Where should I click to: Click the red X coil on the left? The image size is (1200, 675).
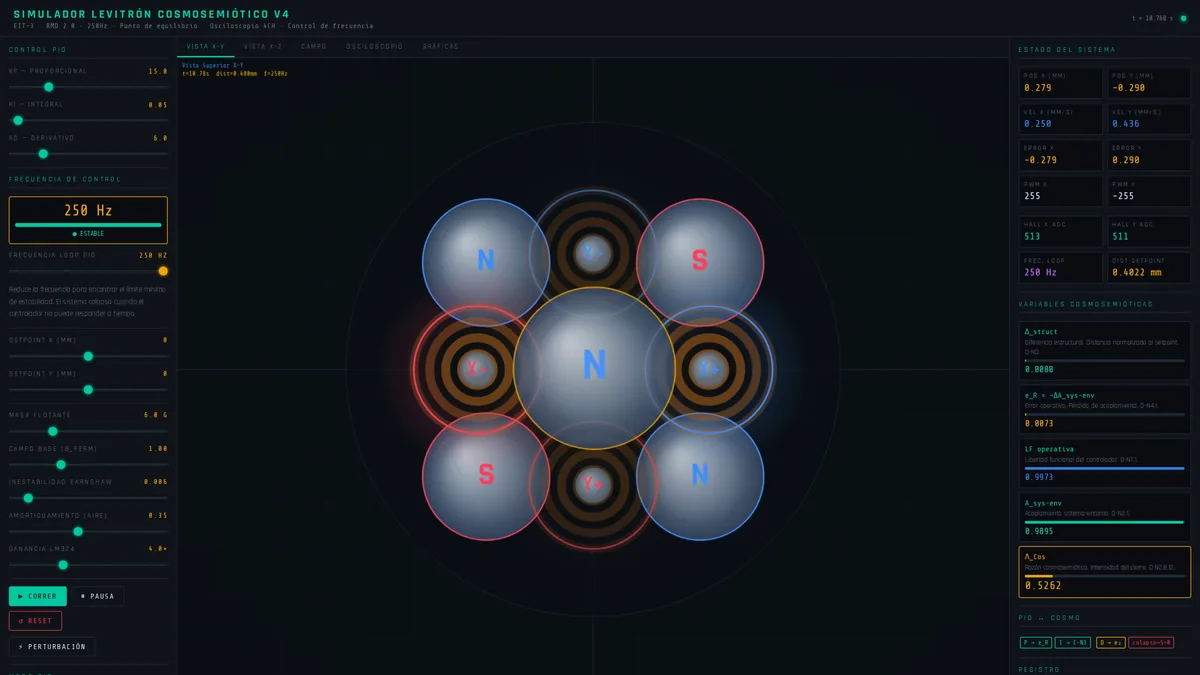point(477,368)
